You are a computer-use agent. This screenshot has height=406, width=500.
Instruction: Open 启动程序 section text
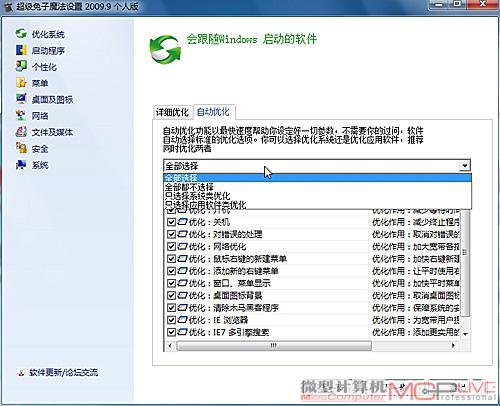tap(48, 50)
